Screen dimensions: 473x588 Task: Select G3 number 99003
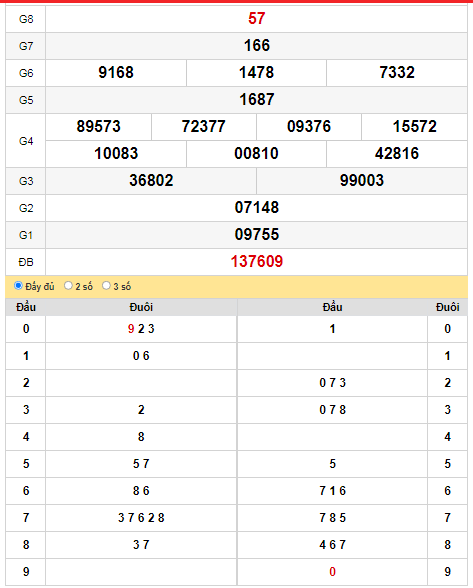(362, 180)
